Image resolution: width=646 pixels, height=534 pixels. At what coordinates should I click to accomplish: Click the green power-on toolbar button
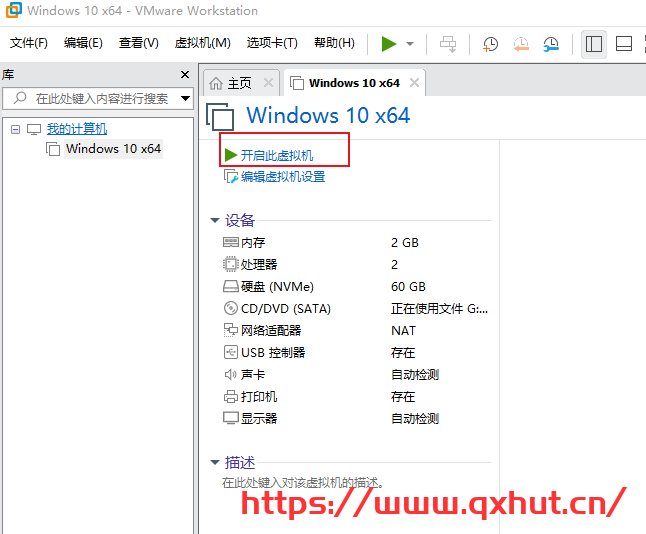point(388,44)
